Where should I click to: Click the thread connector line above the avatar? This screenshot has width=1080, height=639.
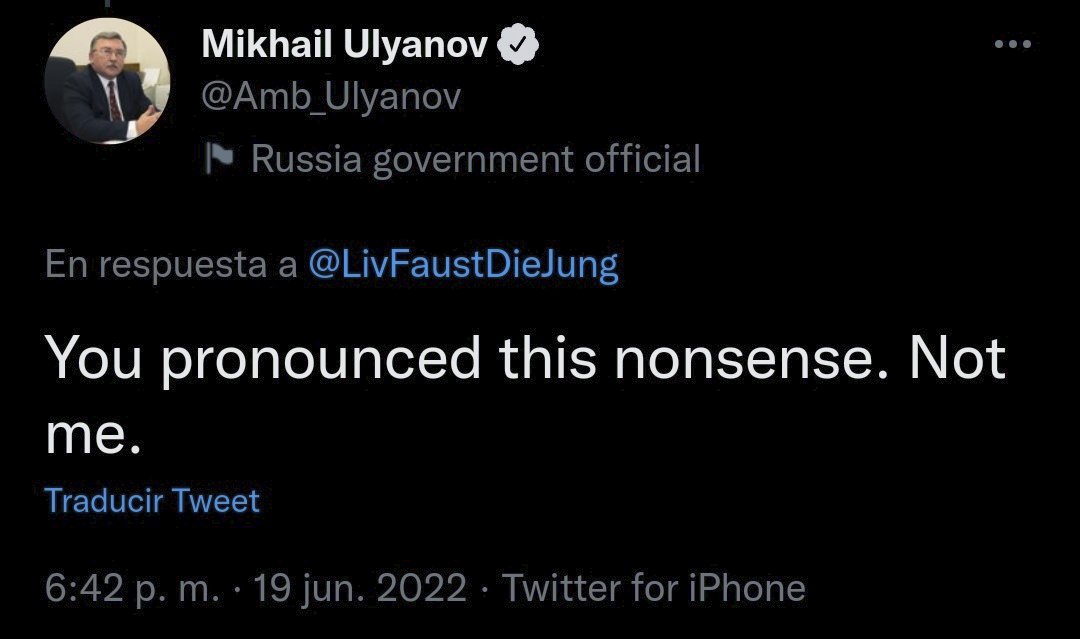107,3
